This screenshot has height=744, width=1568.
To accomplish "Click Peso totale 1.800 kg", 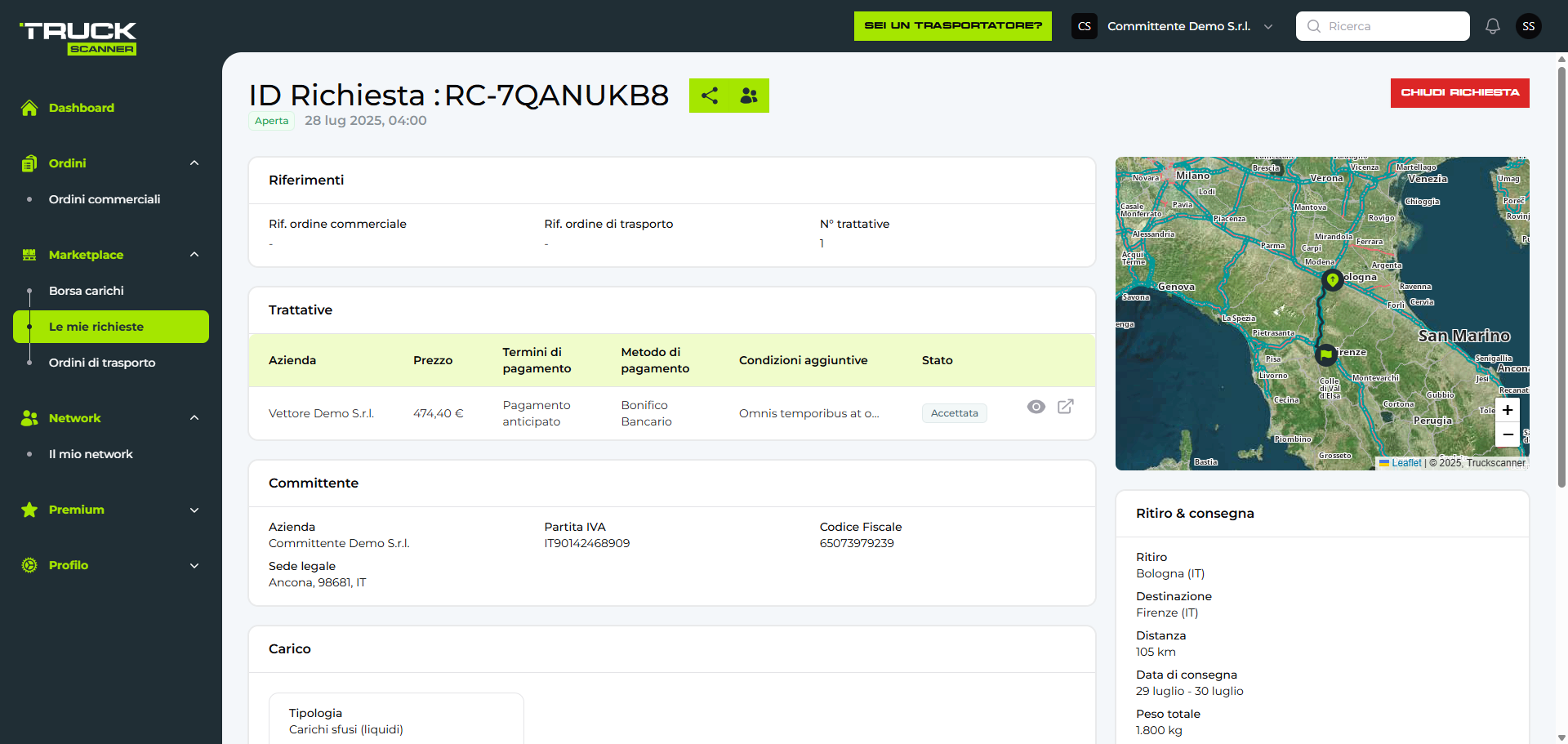I will 1159,730.
